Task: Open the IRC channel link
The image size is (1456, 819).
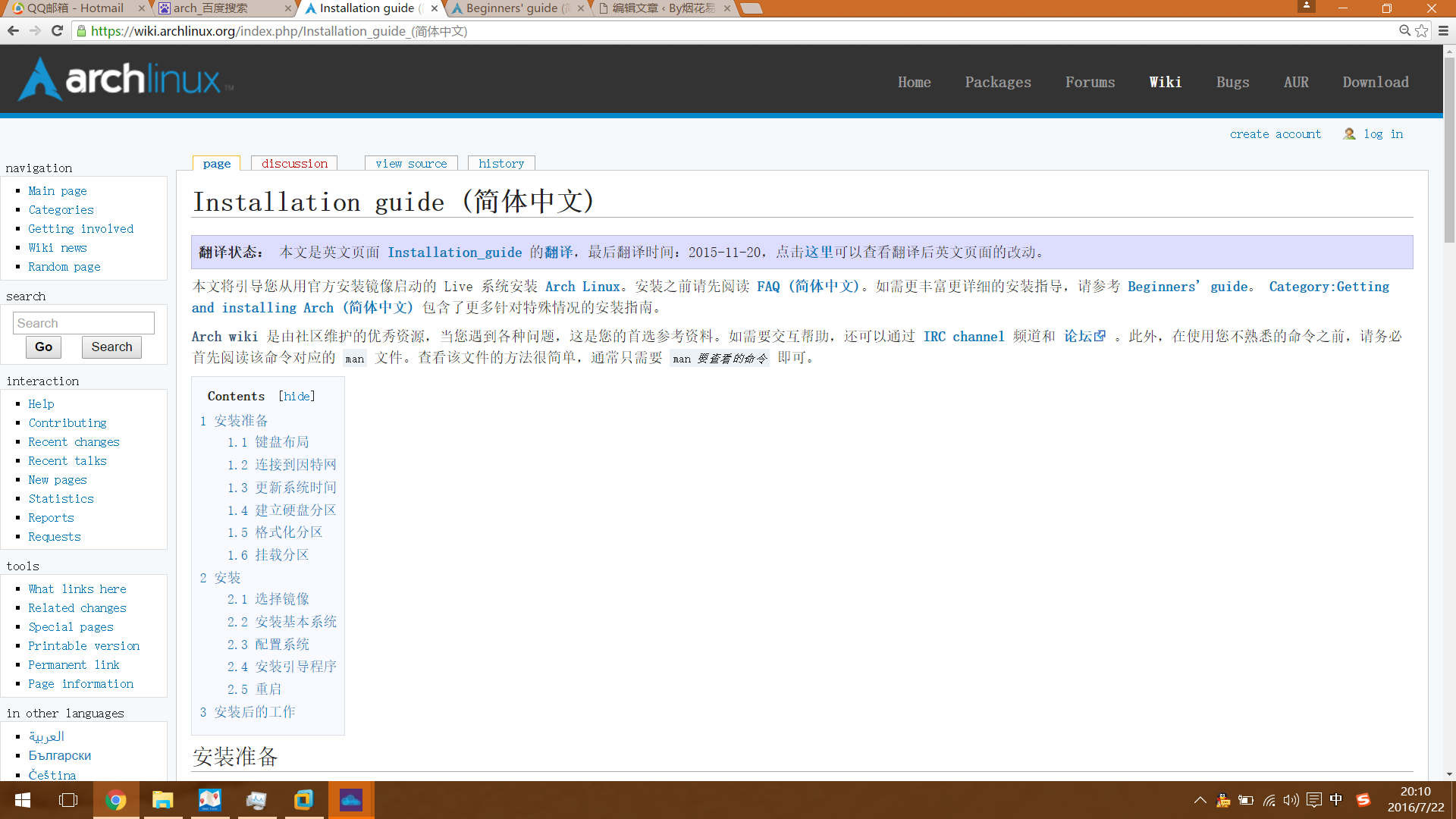Action: pos(964,337)
